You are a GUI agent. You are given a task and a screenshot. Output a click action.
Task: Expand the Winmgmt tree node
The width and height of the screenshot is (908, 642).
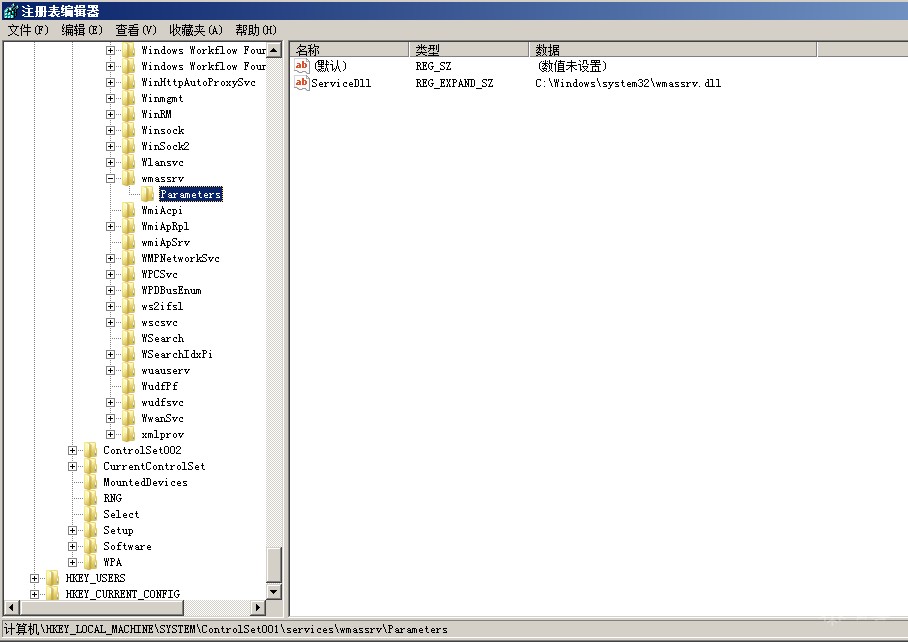pos(110,98)
